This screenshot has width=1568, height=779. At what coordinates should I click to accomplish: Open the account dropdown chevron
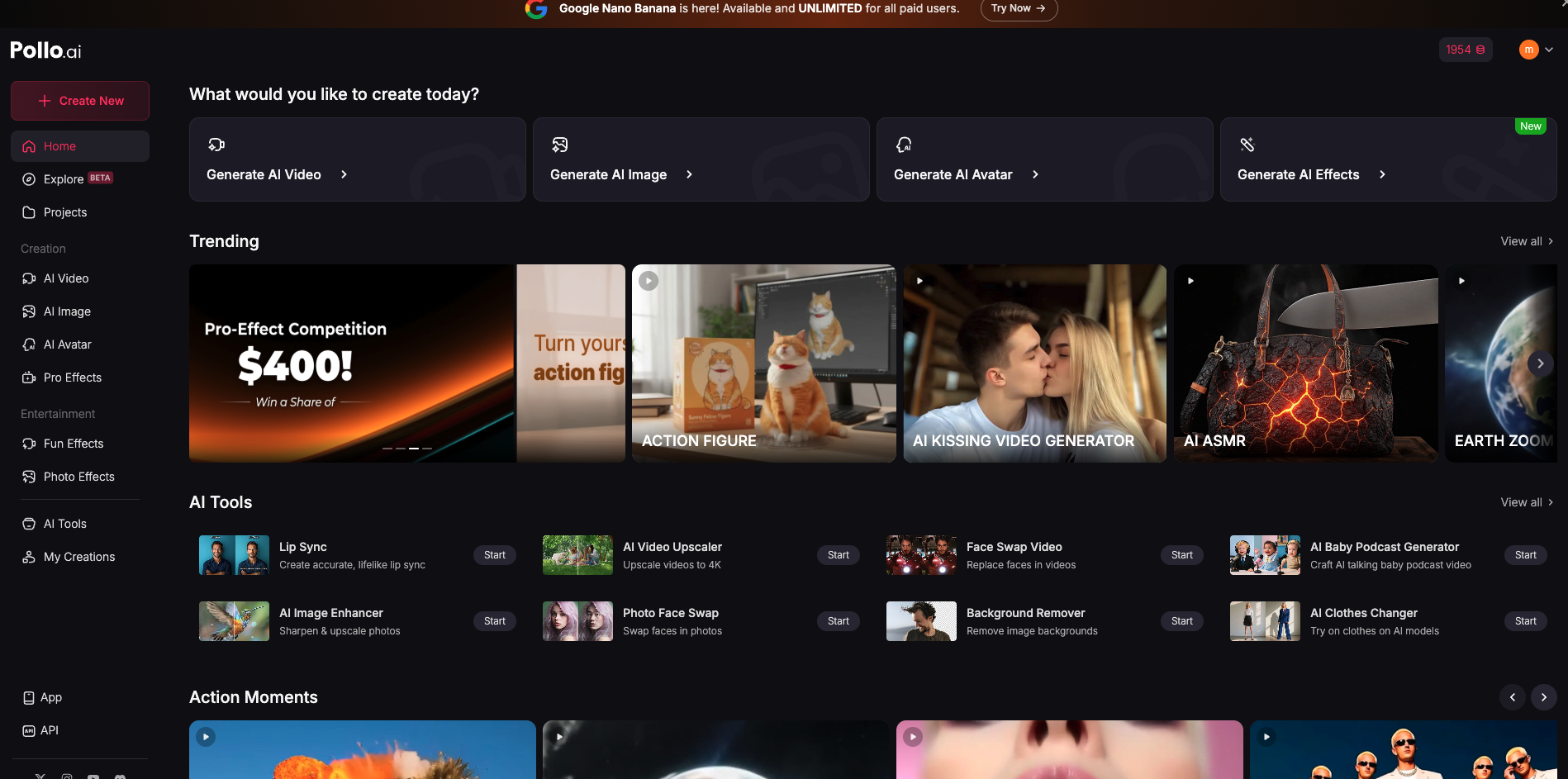coord(1549,50)
